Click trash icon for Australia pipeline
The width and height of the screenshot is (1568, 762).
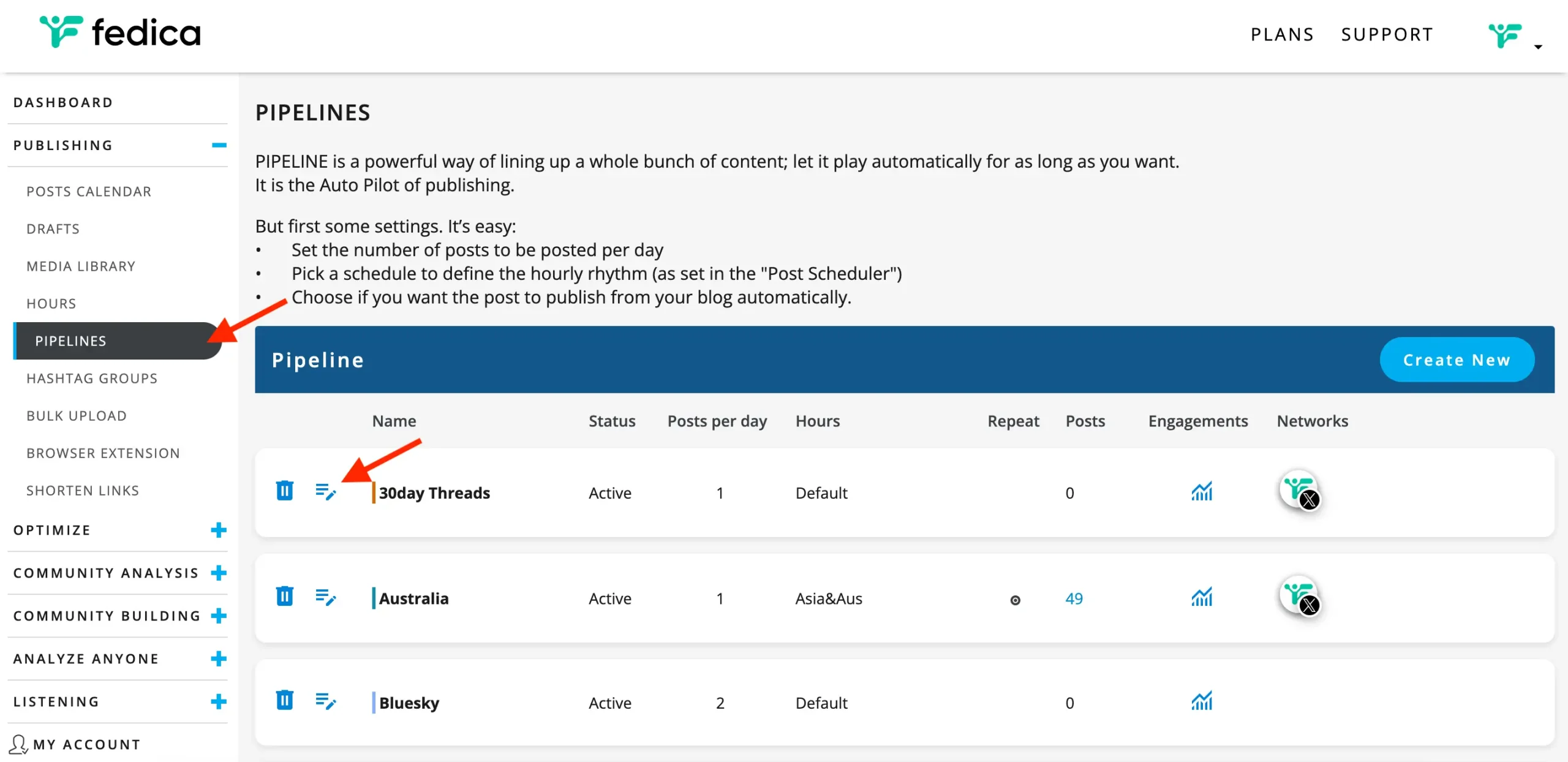(284, 597)
